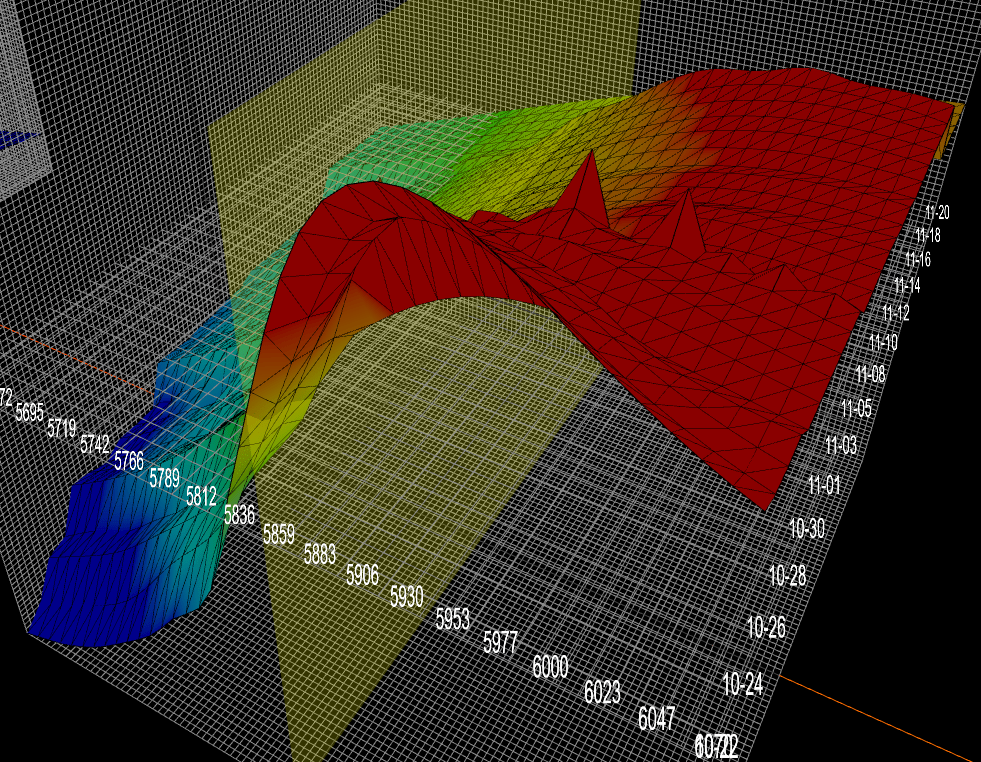Click the 10-24 date axis label
Image resolution: width=981 pixels, height=762 pixels.
(743, 684)
